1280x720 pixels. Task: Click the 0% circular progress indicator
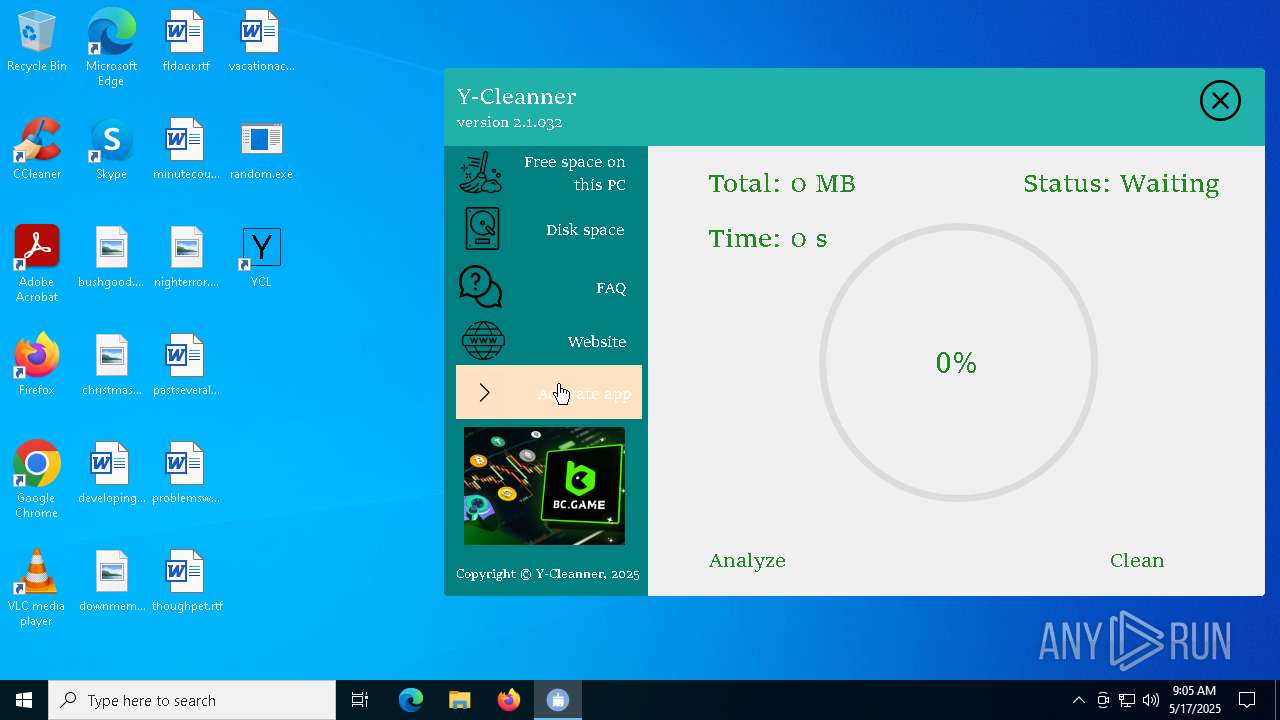(x=957, y=362)
